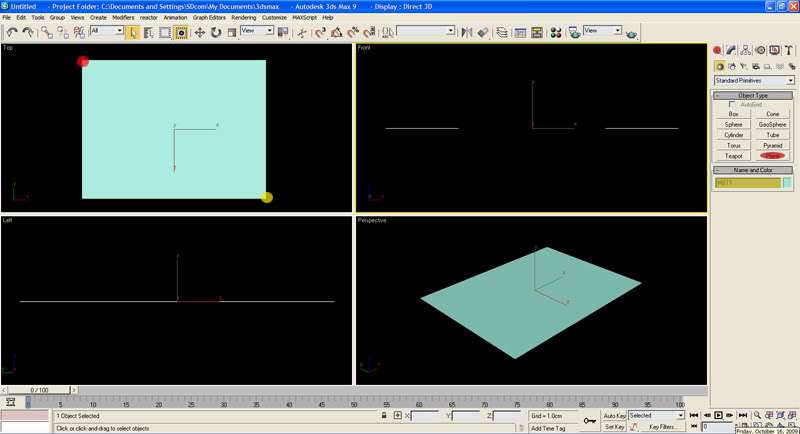Screen dimensions: 800x434
Task: Open the Utilities panel tab
Action: [x=789, y=50]
